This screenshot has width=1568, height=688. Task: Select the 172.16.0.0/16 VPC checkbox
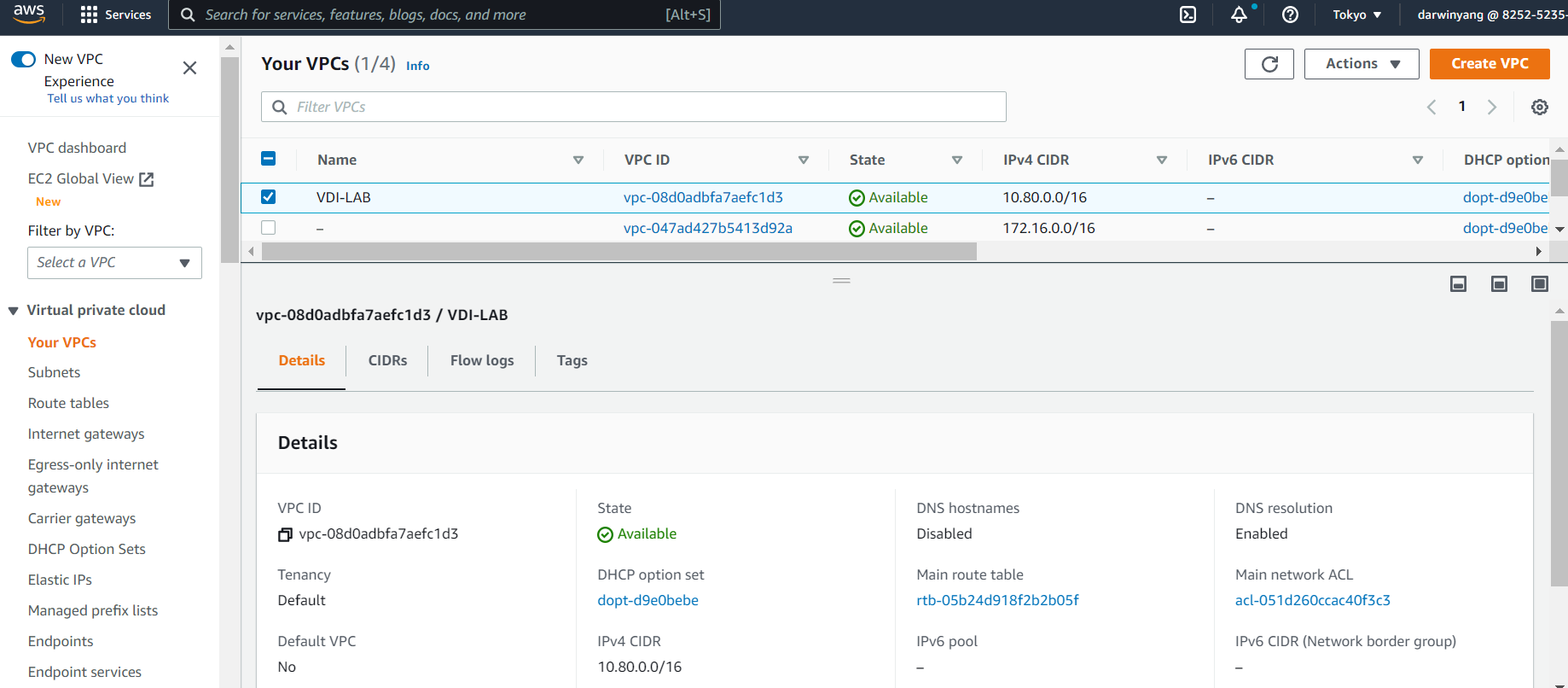(x=268, y=228)
